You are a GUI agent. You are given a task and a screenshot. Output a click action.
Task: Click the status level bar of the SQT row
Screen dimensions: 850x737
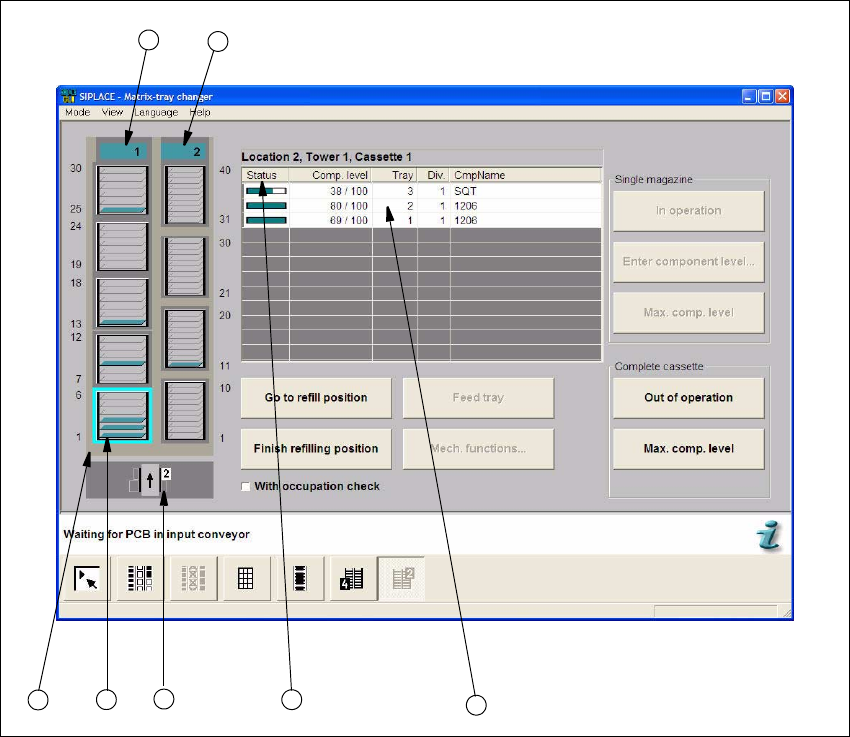pos(265,190)
